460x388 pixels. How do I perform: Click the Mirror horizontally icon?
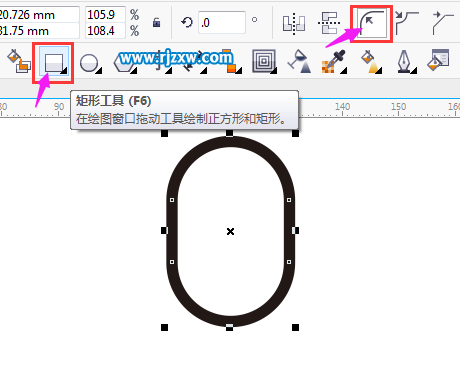click(294, 23)
